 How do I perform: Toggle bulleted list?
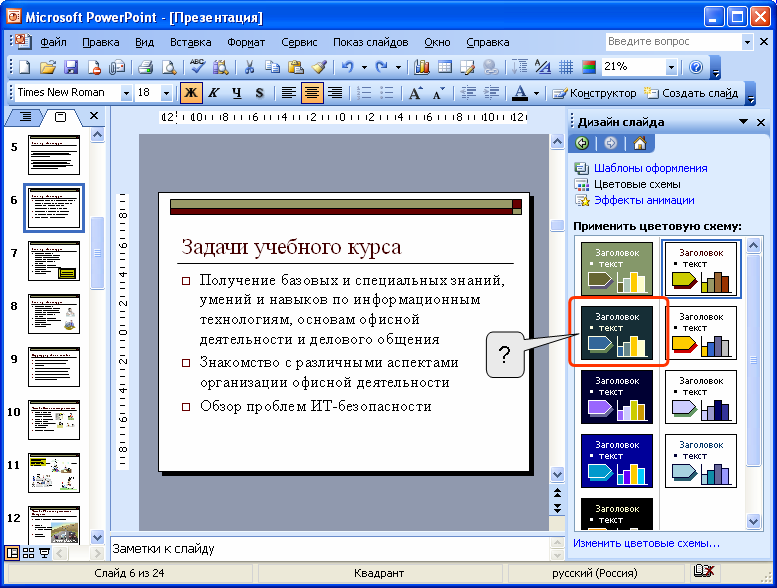[x=387, y=93]
